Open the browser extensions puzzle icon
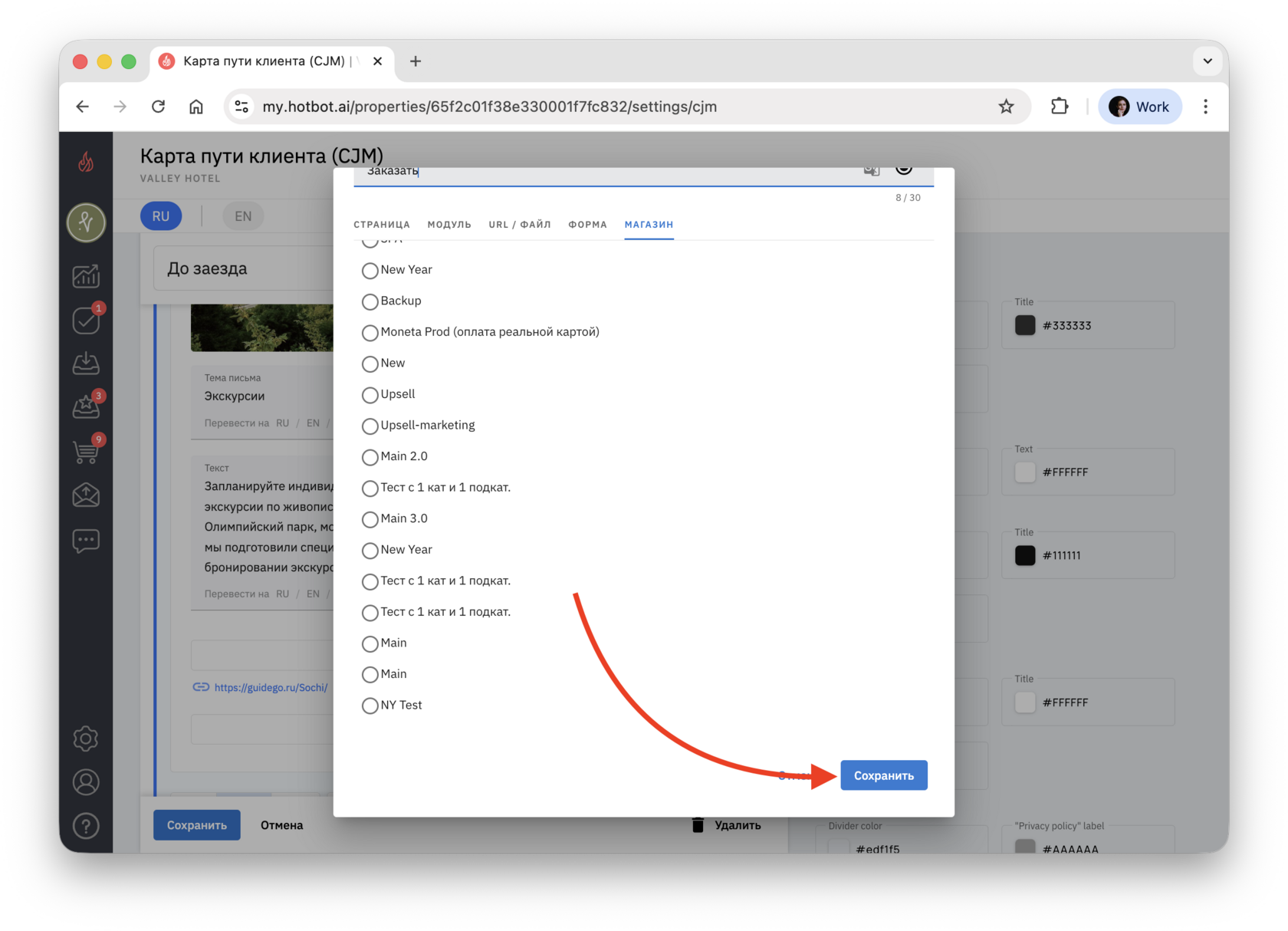Viewport: 1288px width, 931px height. [1060, 107]
